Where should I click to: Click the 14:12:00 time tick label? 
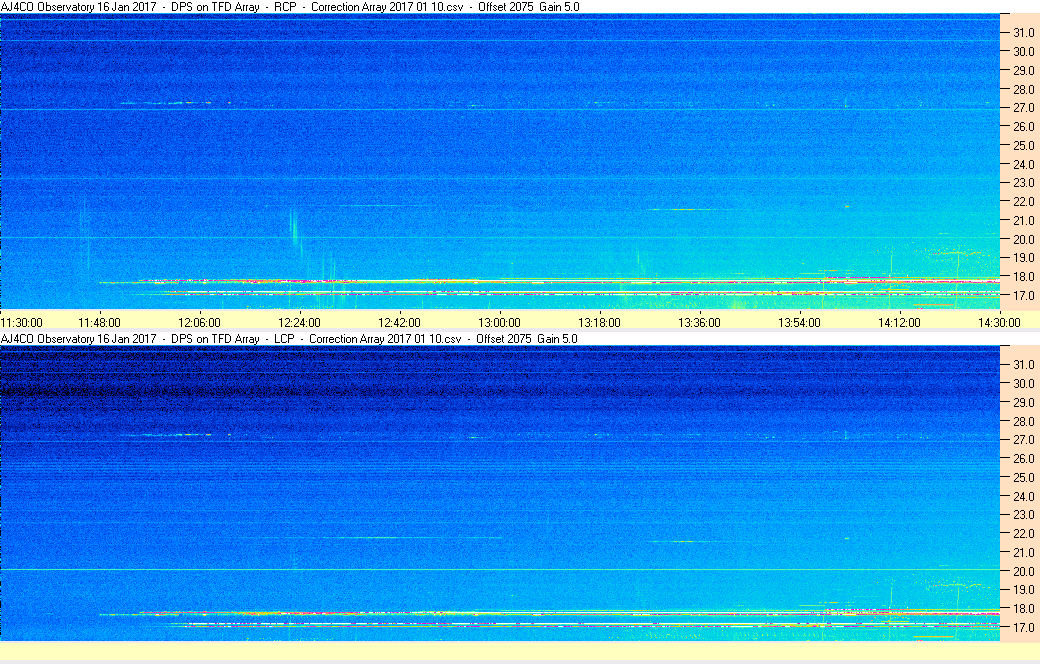899,322
